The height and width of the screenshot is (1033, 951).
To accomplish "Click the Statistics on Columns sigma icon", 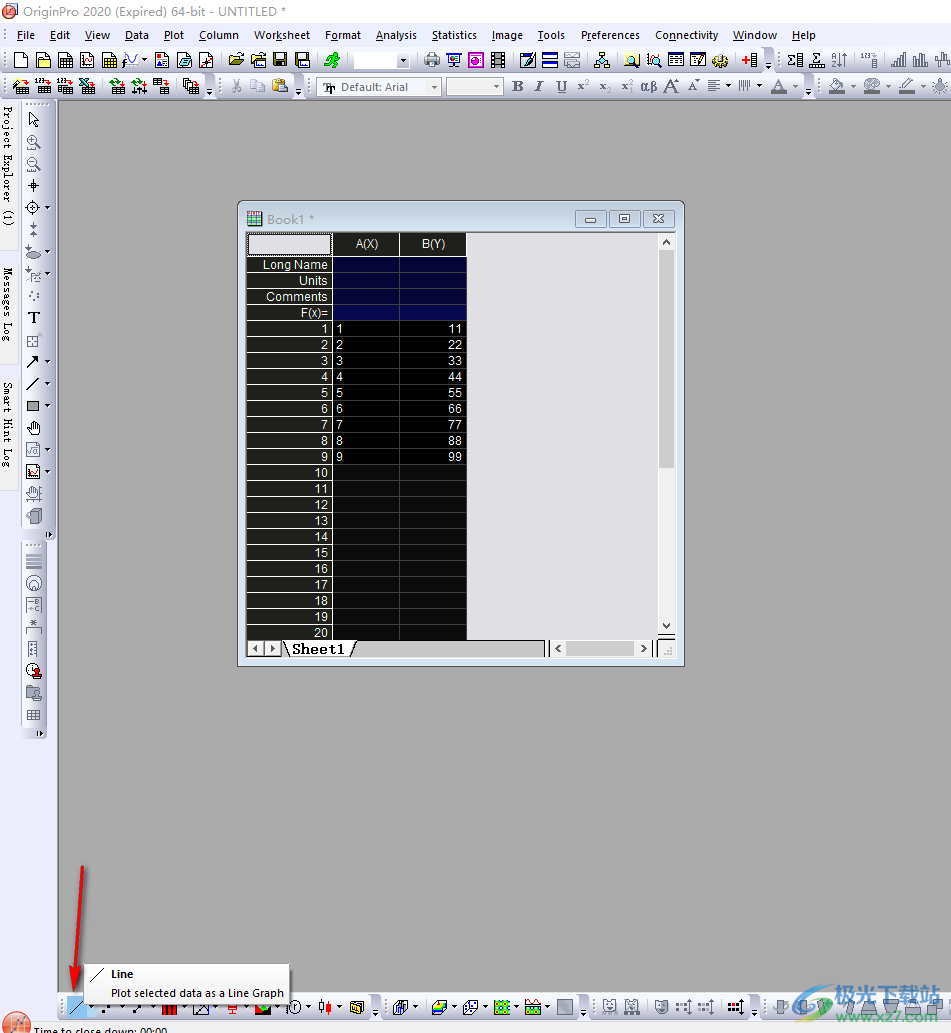I will [x=795, y=61].
